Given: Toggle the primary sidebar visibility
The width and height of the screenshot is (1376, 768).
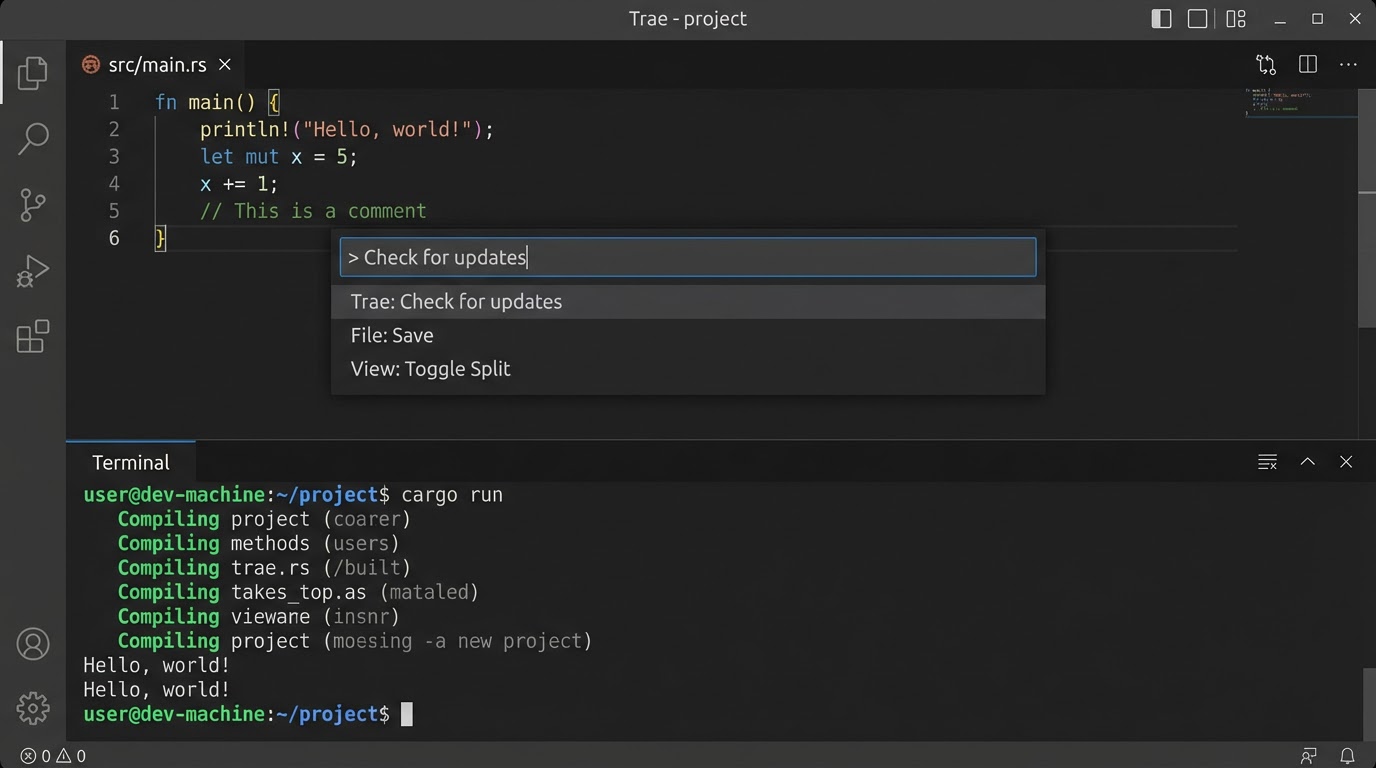Looking at the screenshot, I should click(1161, 18).
